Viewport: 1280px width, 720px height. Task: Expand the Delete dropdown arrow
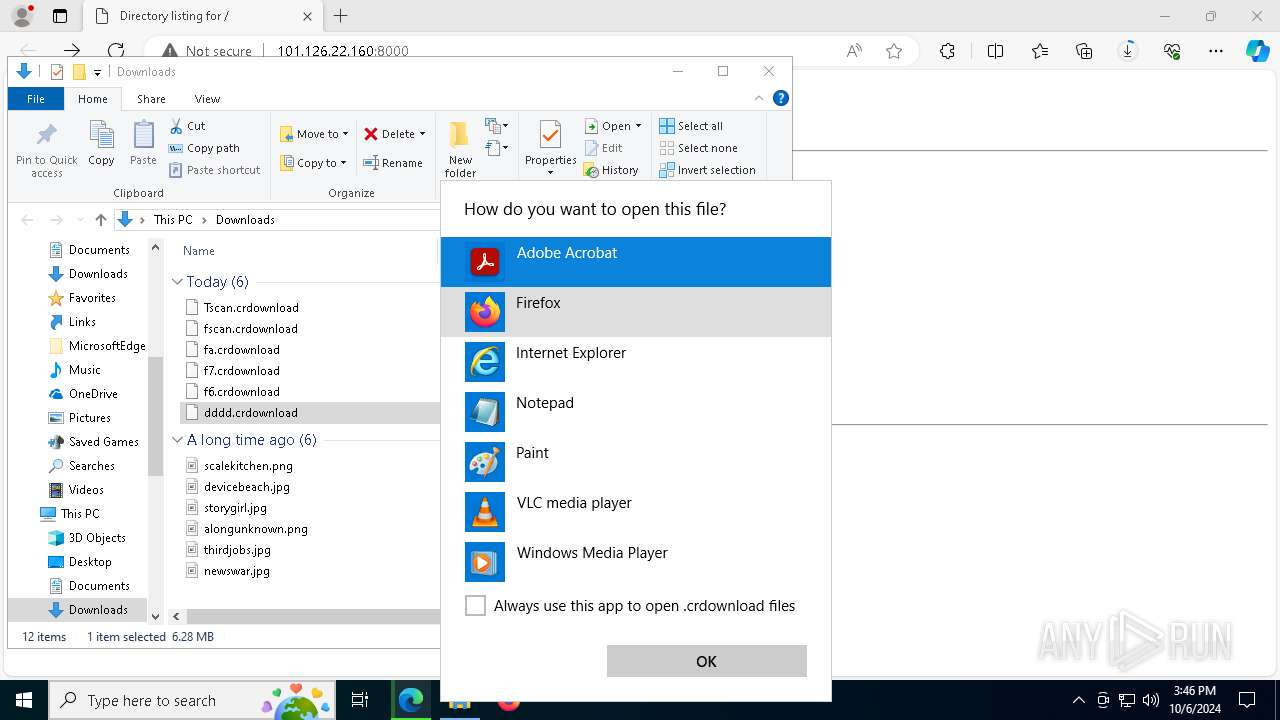422,134
